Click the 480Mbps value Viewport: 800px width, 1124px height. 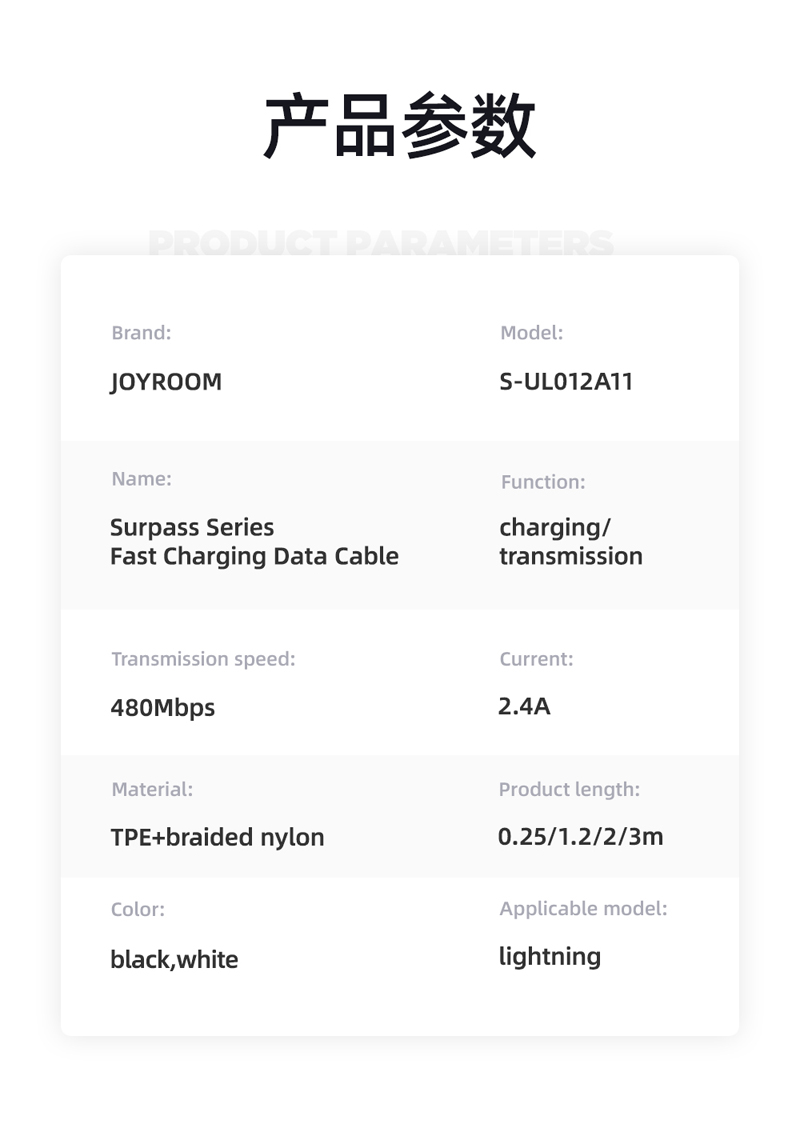pos(163,708)
